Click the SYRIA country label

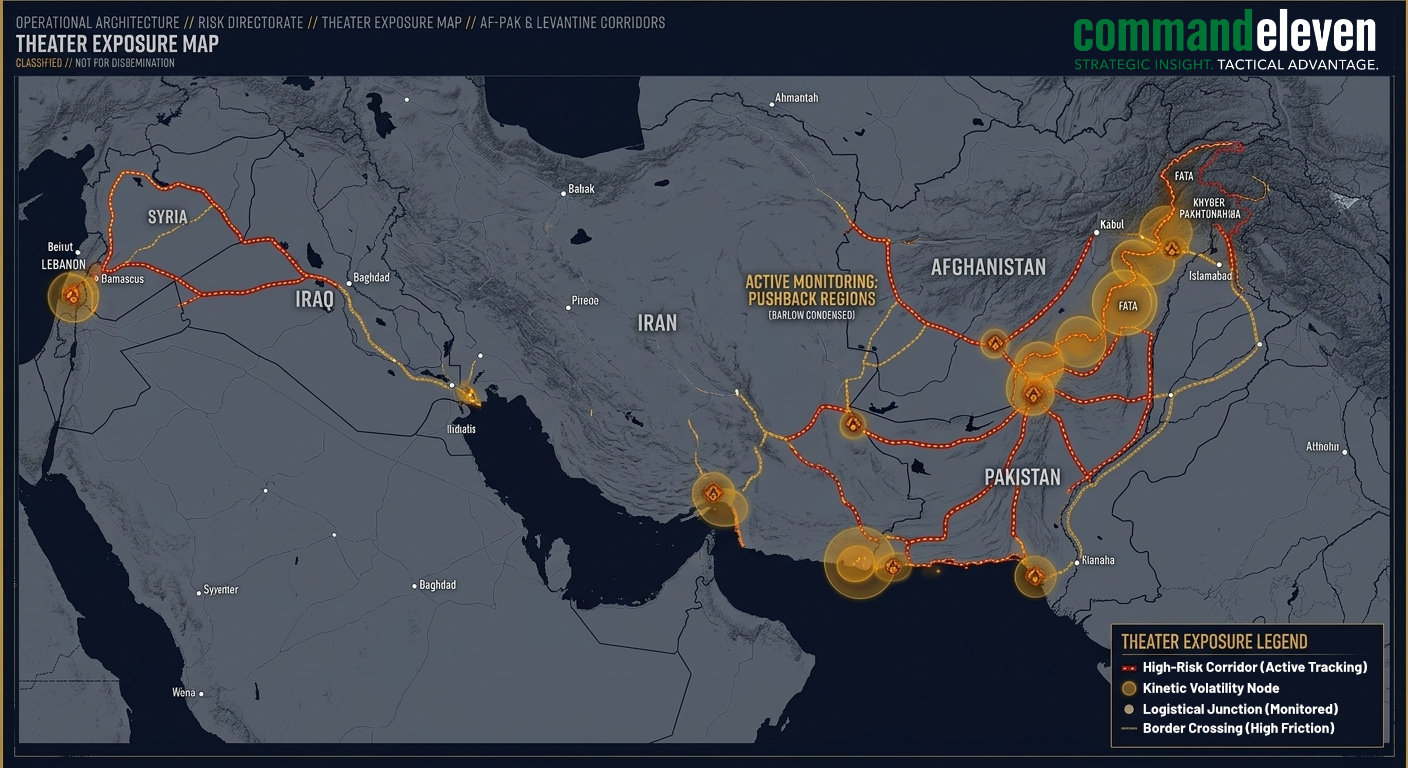pyautogui.click(x=167, y=217)
